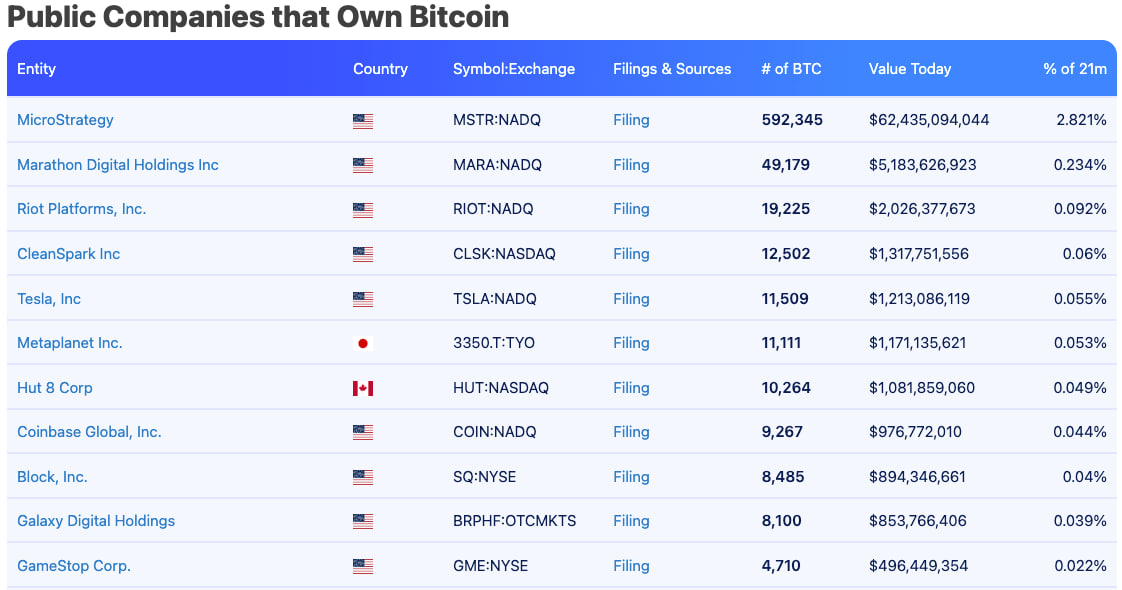Open Galaxy Digital Holdings entity page
Image resolution: width=1122 pixels, height=590 pixels.
tap(96, 521)
